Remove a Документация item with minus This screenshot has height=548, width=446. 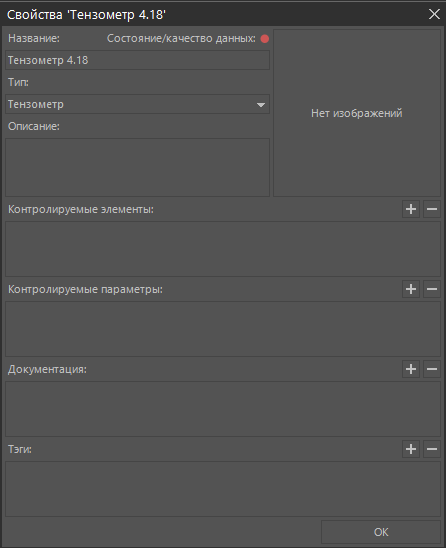pyautogui.click(x=432, y=369)
